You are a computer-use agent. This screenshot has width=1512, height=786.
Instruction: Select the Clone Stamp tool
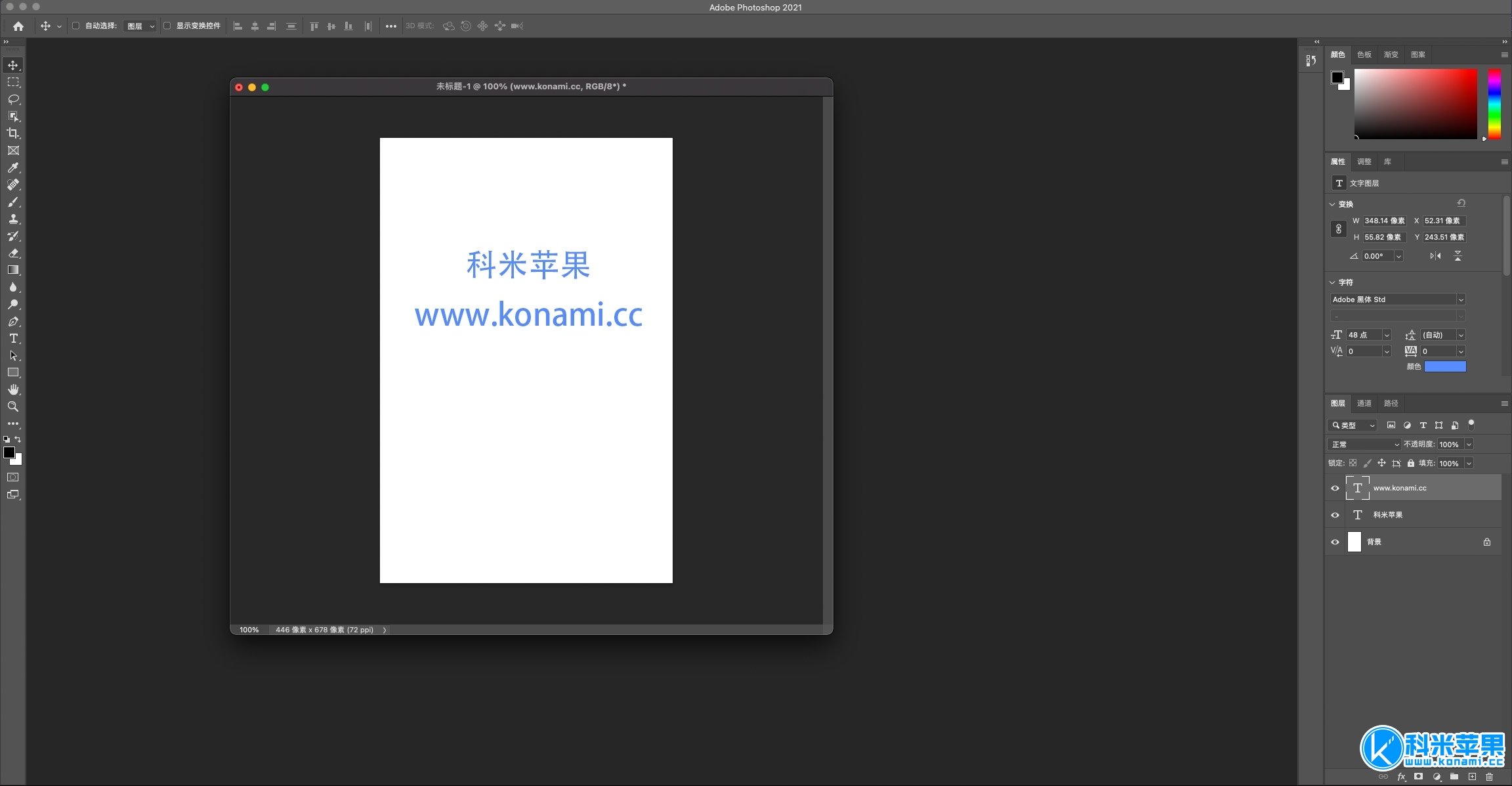[x=13, y=219]
